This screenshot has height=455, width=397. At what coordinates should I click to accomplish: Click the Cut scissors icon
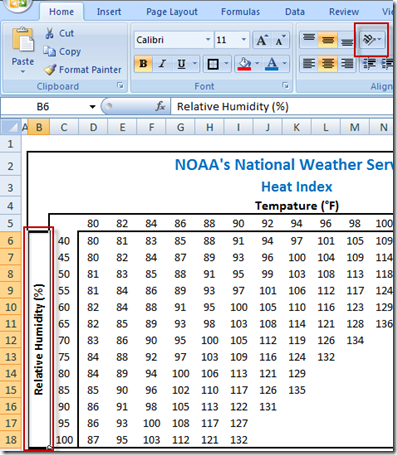(50, 33)
